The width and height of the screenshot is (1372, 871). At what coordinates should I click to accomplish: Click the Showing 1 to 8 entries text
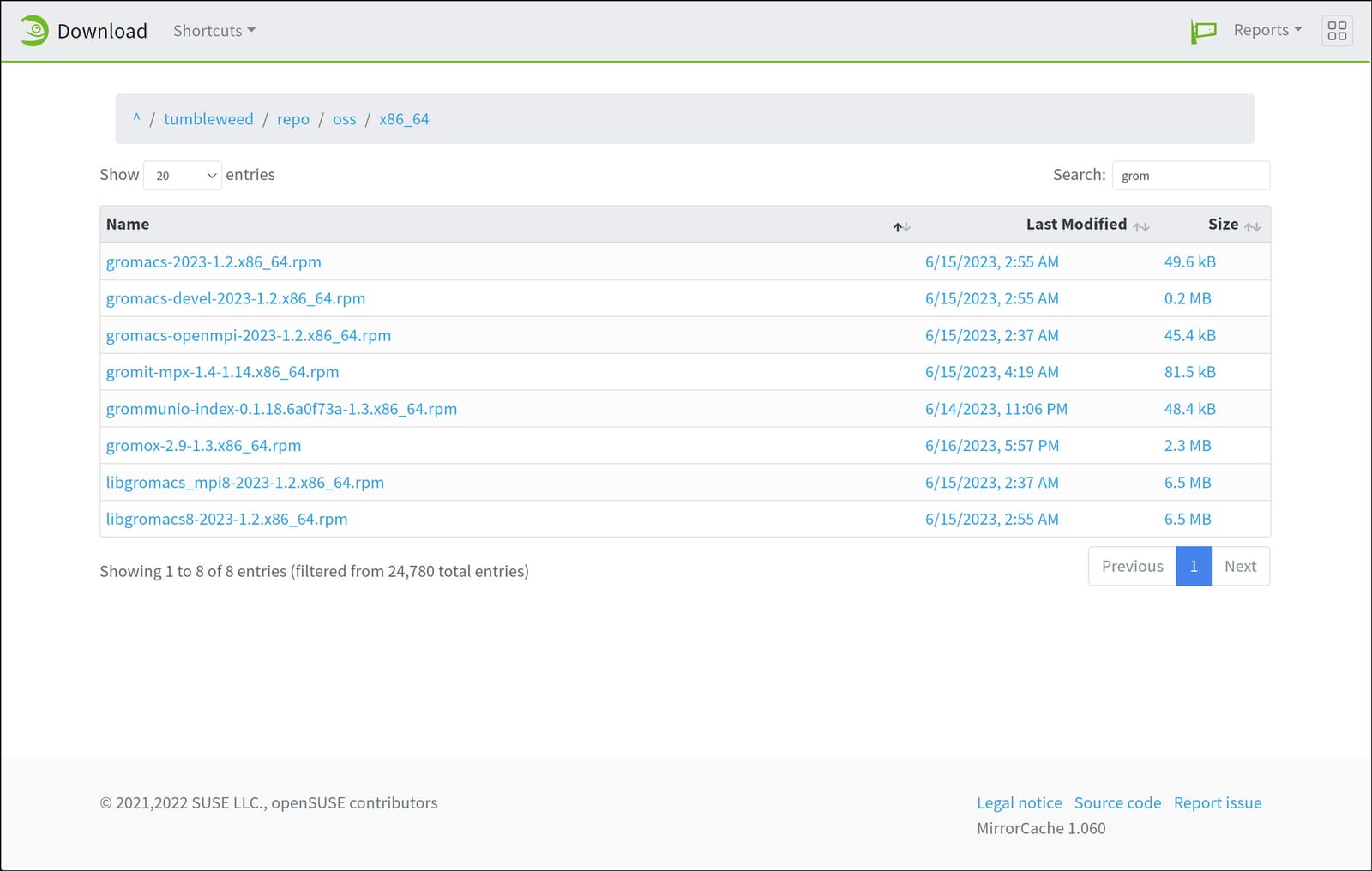pyautogui.click(x=314, y=571)
